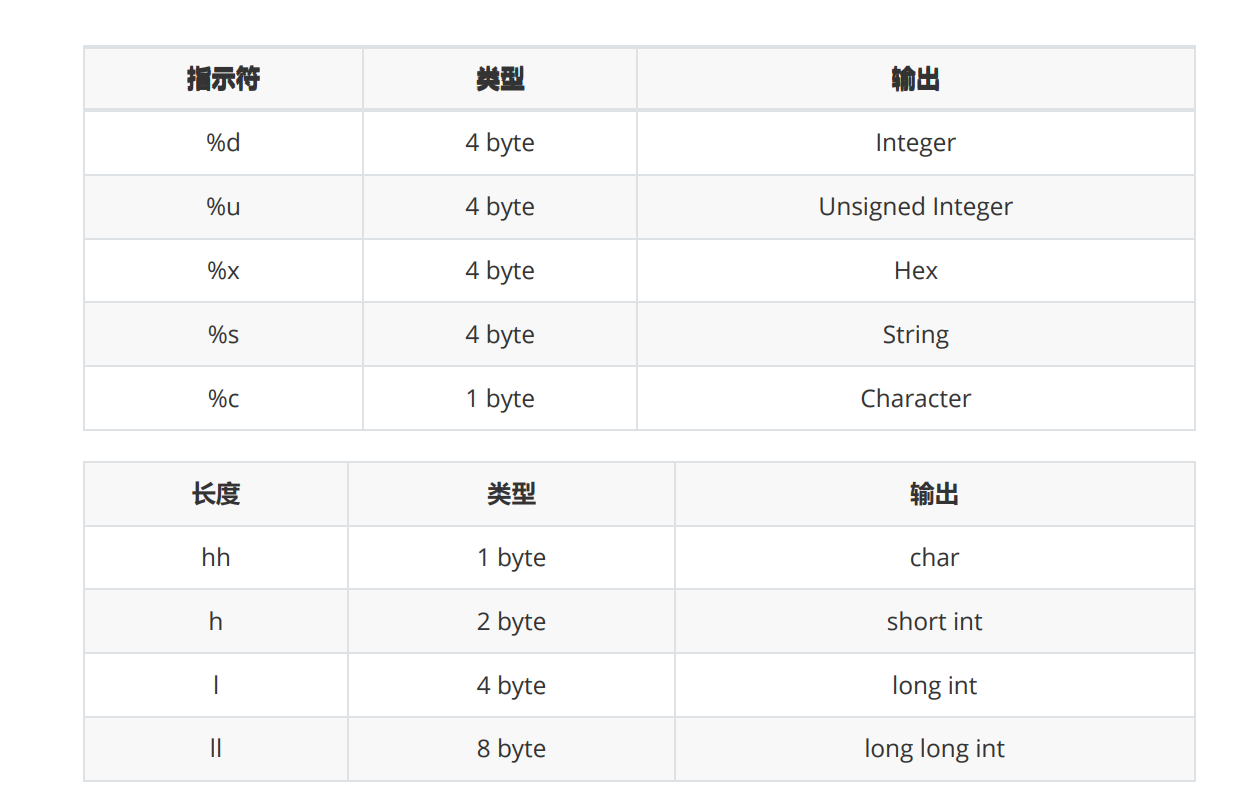The image size is (1239, 786).
Task: Click the %c specifier cell
Action: 223,399
